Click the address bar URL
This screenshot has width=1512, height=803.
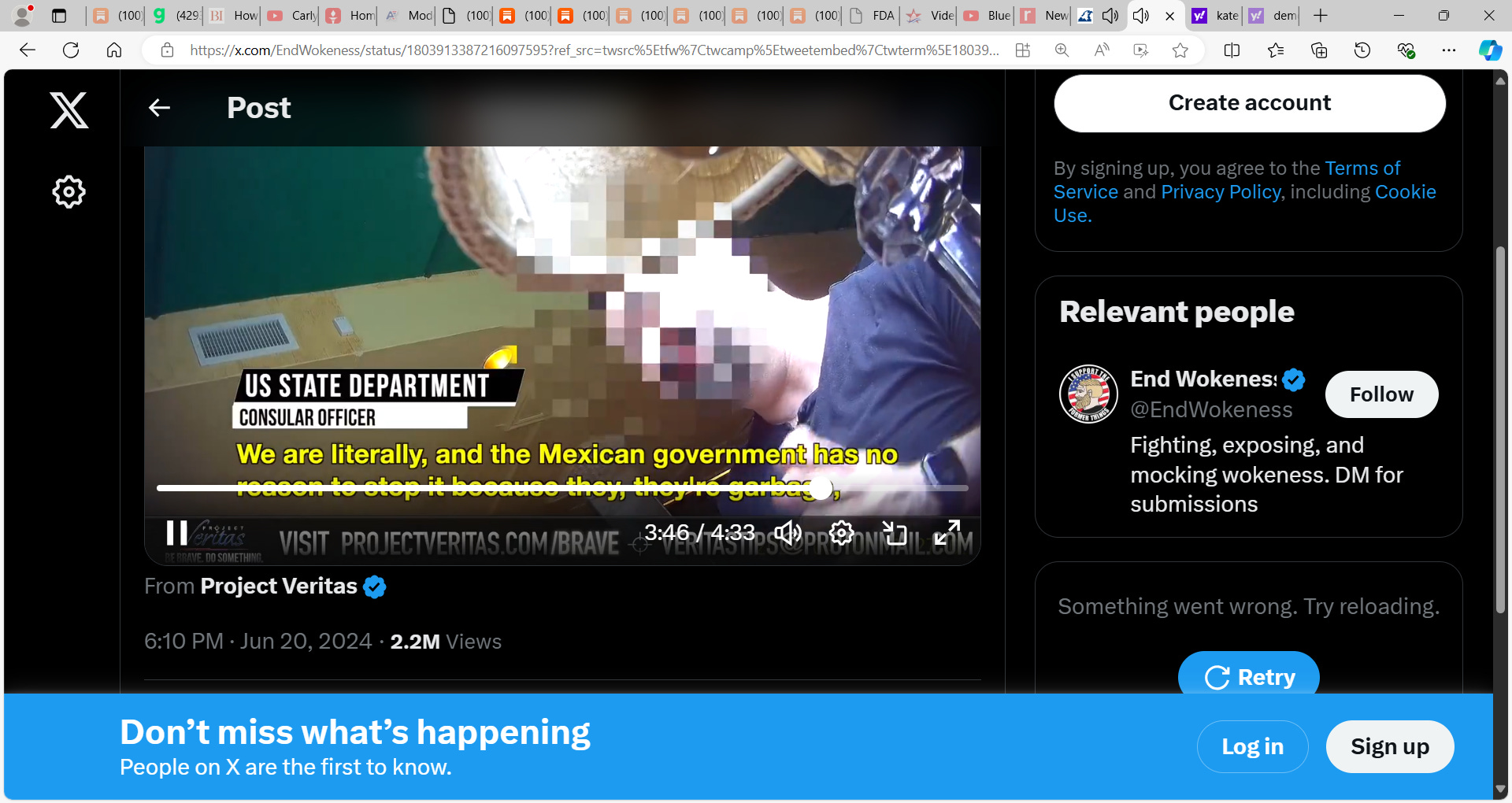click(594, 50)
